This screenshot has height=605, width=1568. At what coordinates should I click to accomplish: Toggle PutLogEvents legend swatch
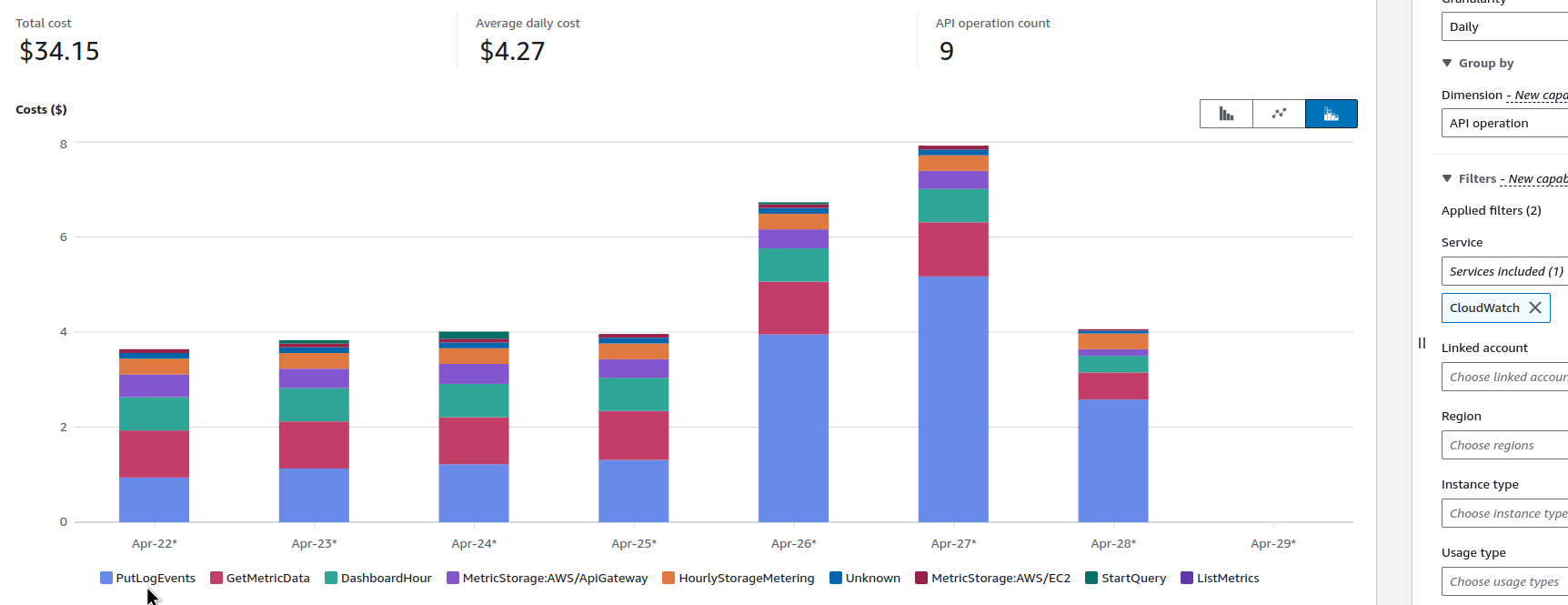106,578
